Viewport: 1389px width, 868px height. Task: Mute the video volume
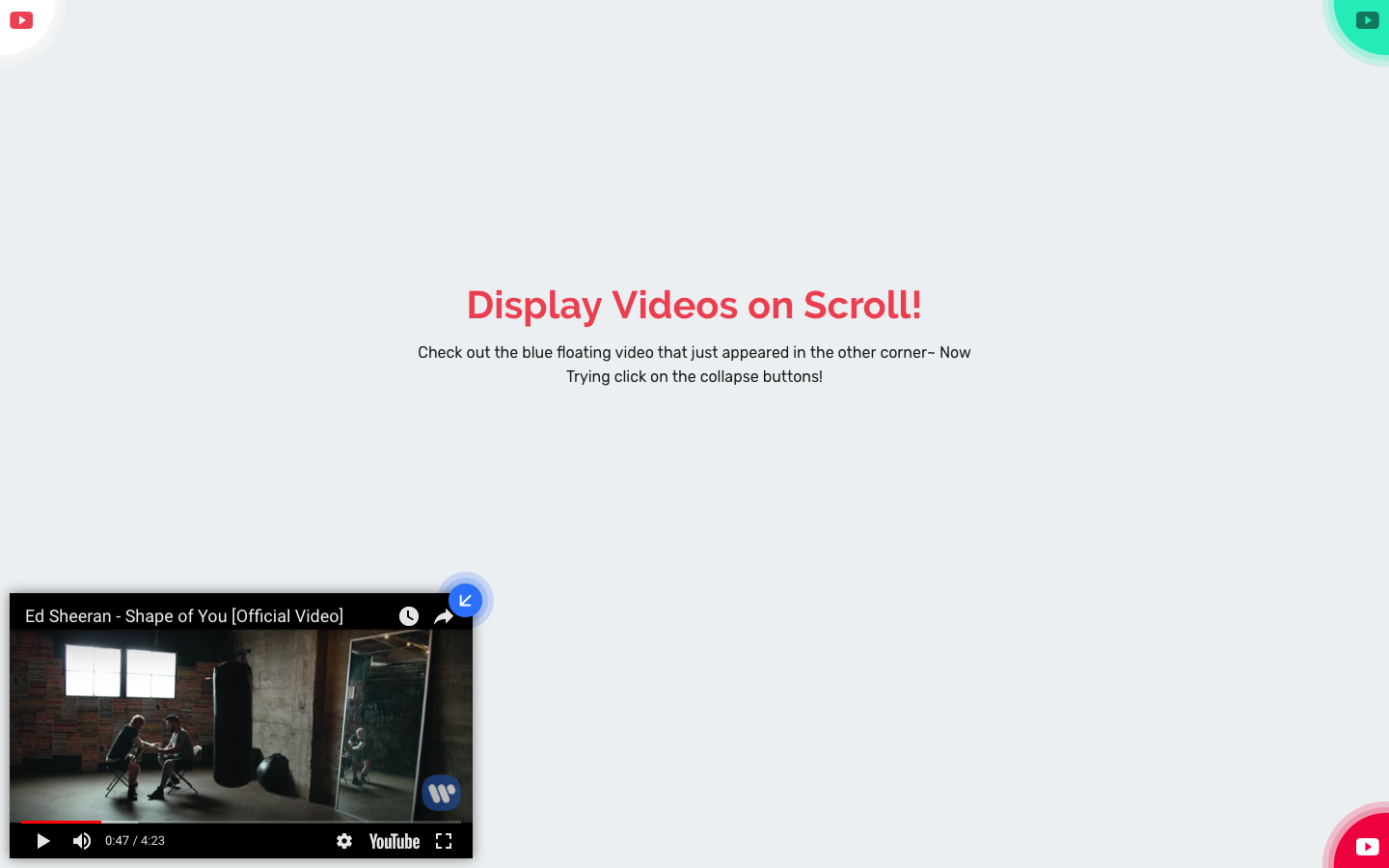[82, 841]
